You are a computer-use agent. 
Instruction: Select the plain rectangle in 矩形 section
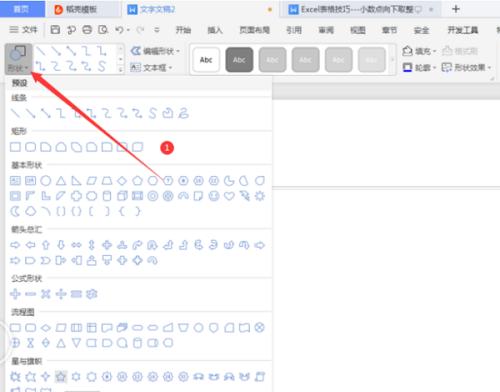[15, 147]
